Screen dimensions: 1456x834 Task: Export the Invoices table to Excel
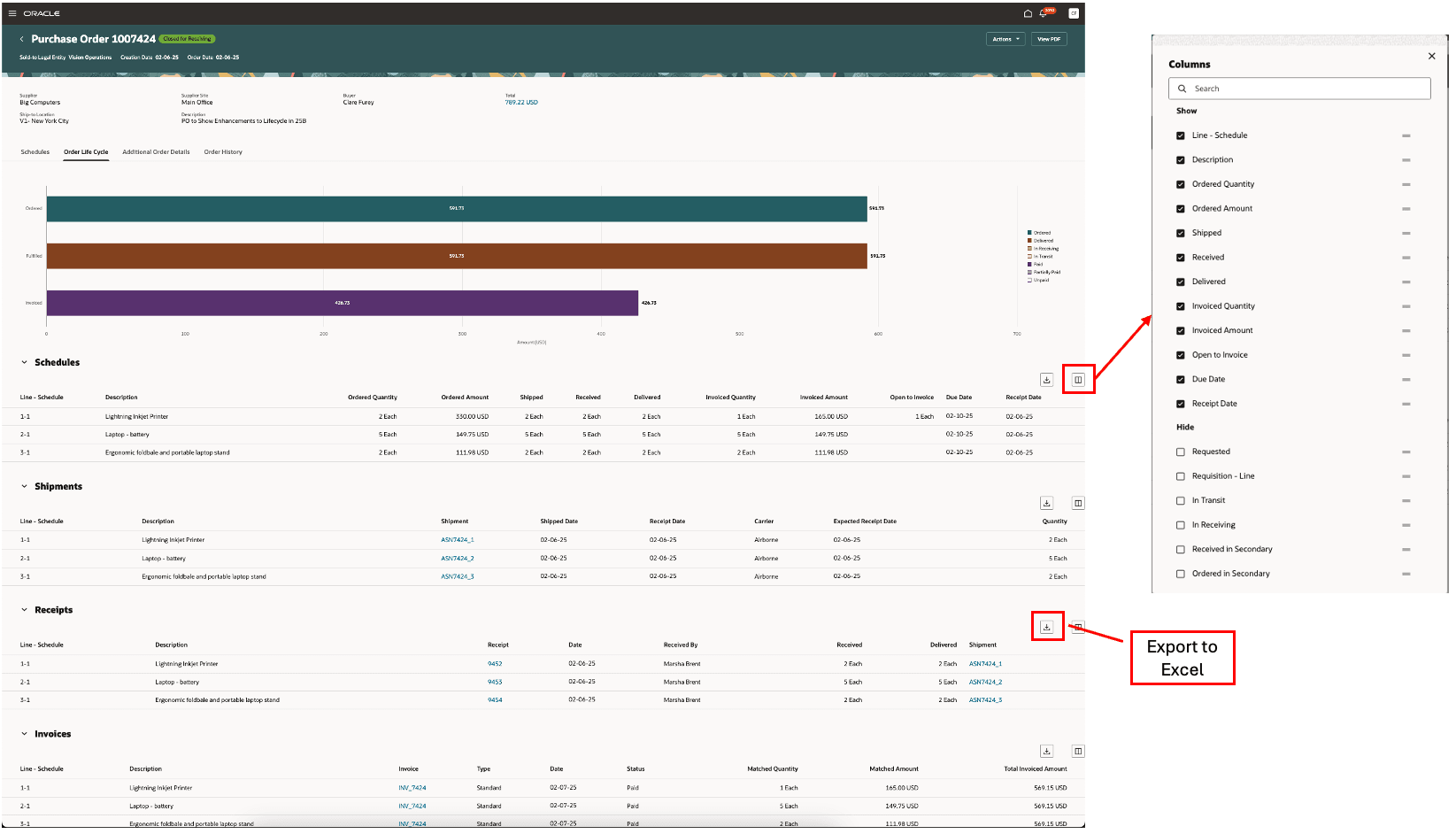1047,750
